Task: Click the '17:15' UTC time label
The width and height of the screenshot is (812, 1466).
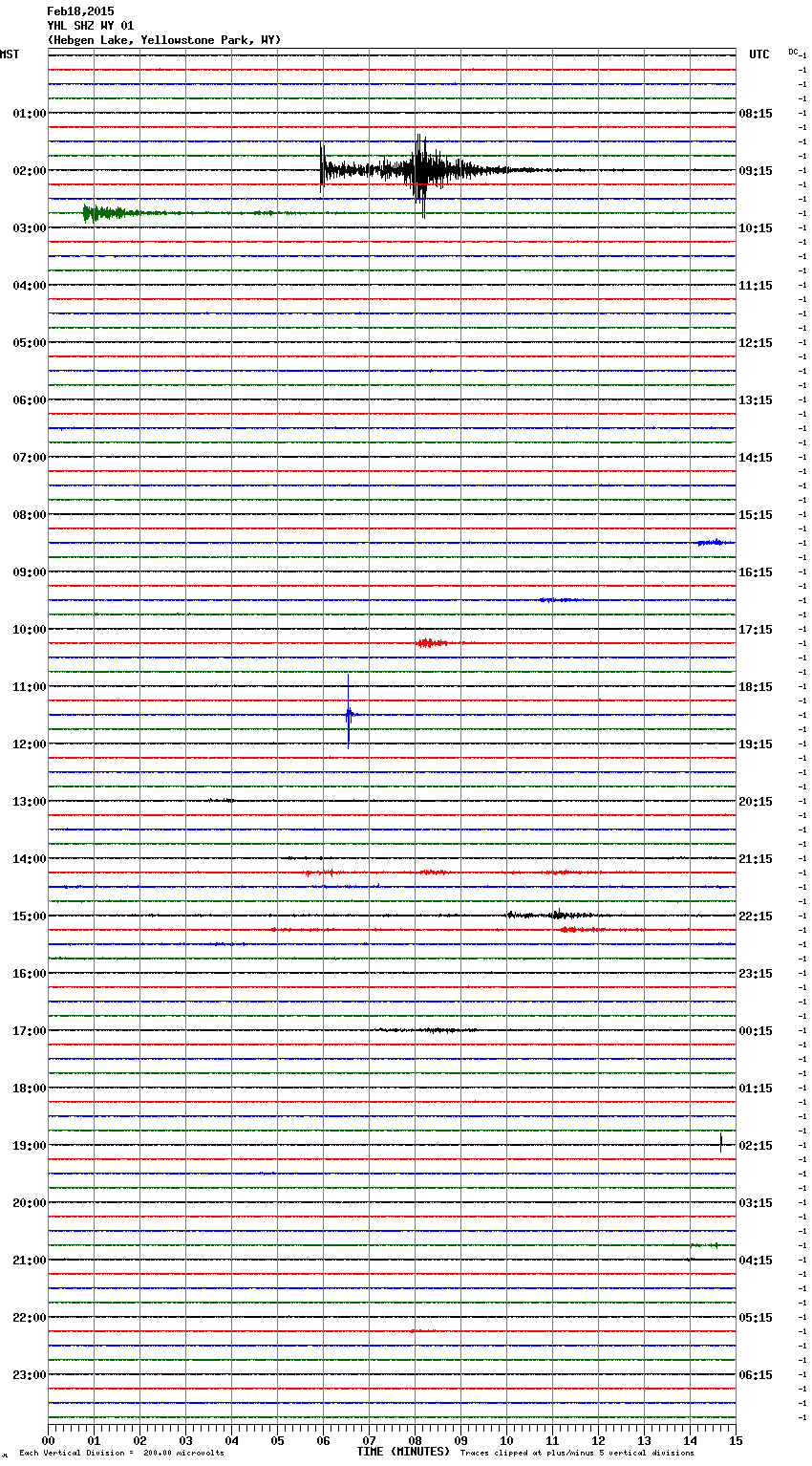Action: coord(756,630)
